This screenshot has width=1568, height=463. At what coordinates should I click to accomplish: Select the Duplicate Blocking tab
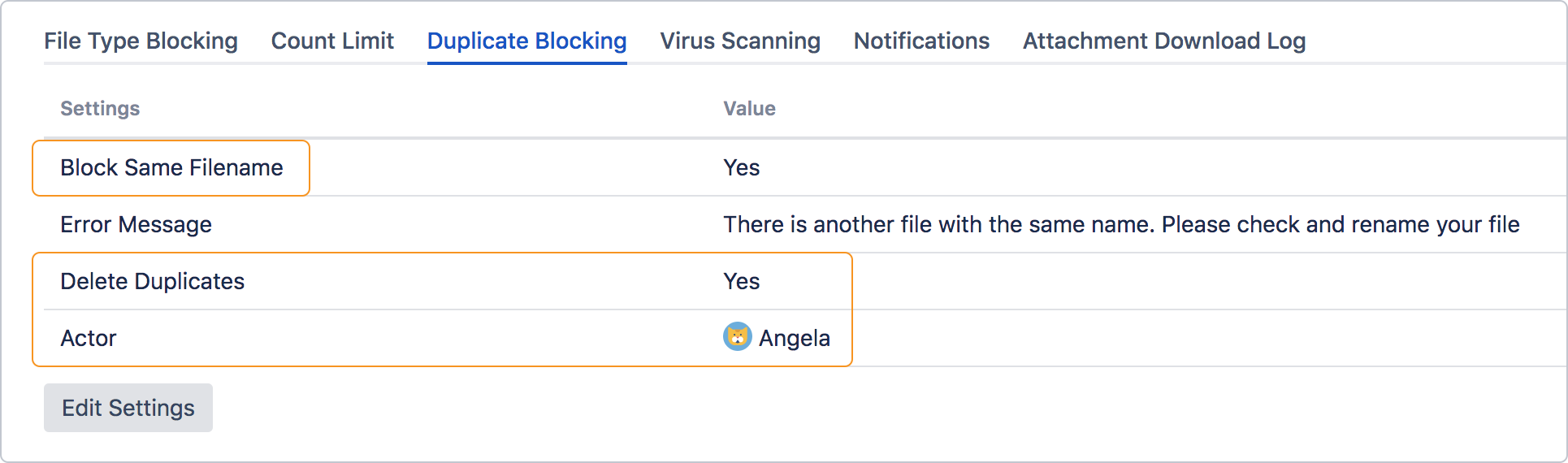point(526,41)
